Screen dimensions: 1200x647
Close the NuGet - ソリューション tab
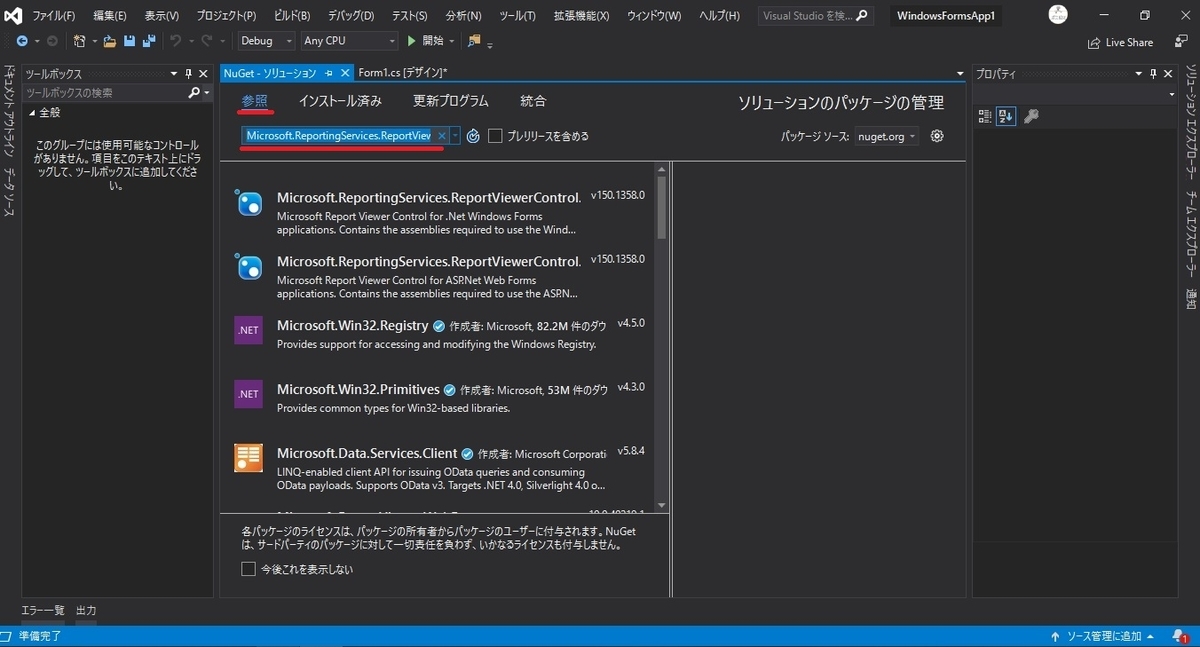pos(345,73)
